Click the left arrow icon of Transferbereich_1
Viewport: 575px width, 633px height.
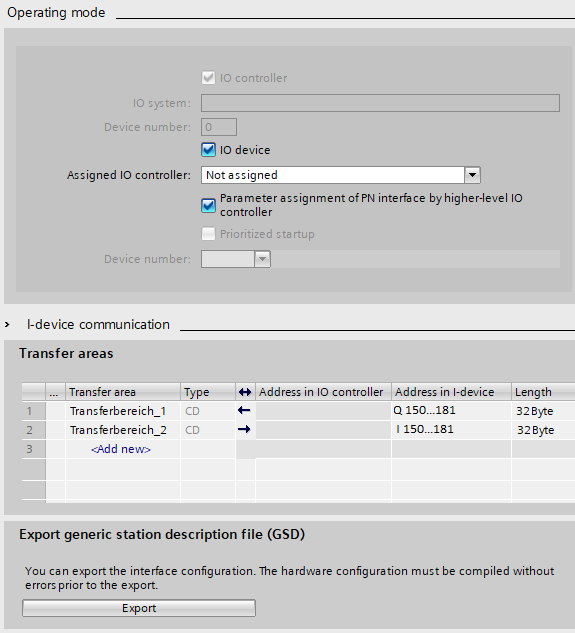click(x=244, y=411)
